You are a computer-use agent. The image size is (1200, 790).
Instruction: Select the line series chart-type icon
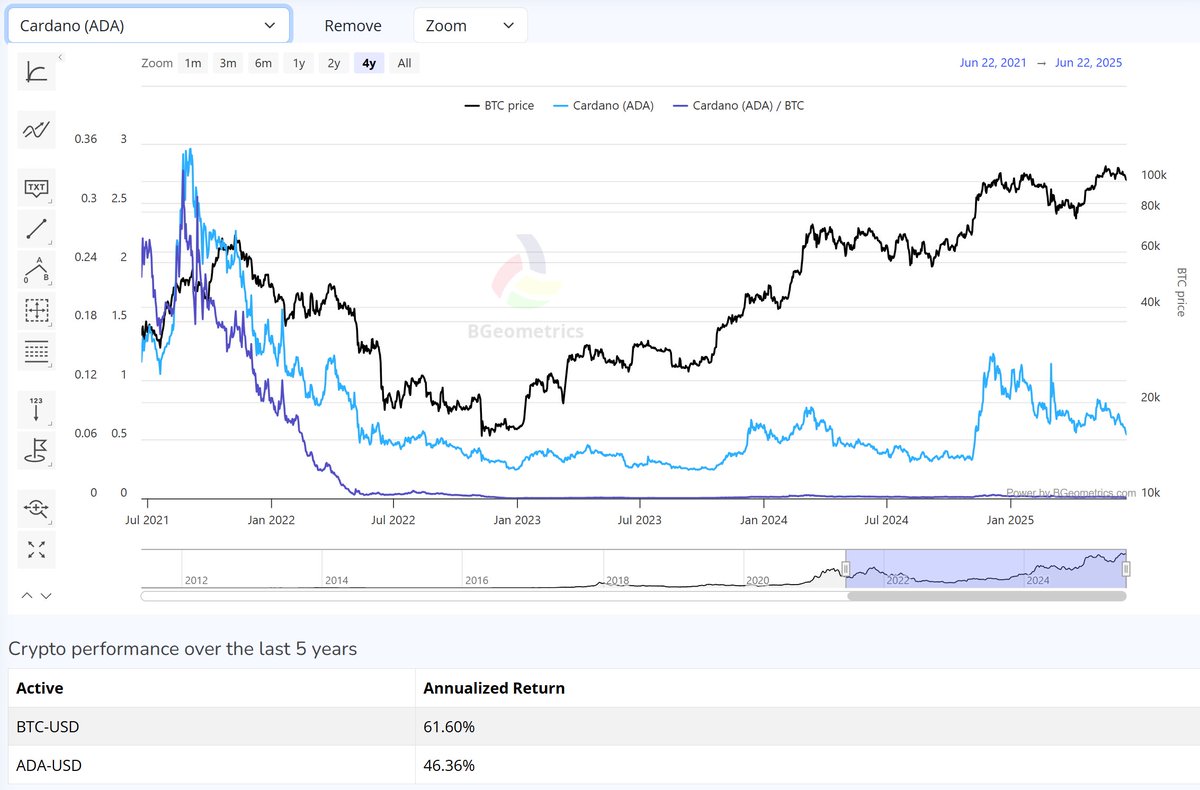click(37, 130)
